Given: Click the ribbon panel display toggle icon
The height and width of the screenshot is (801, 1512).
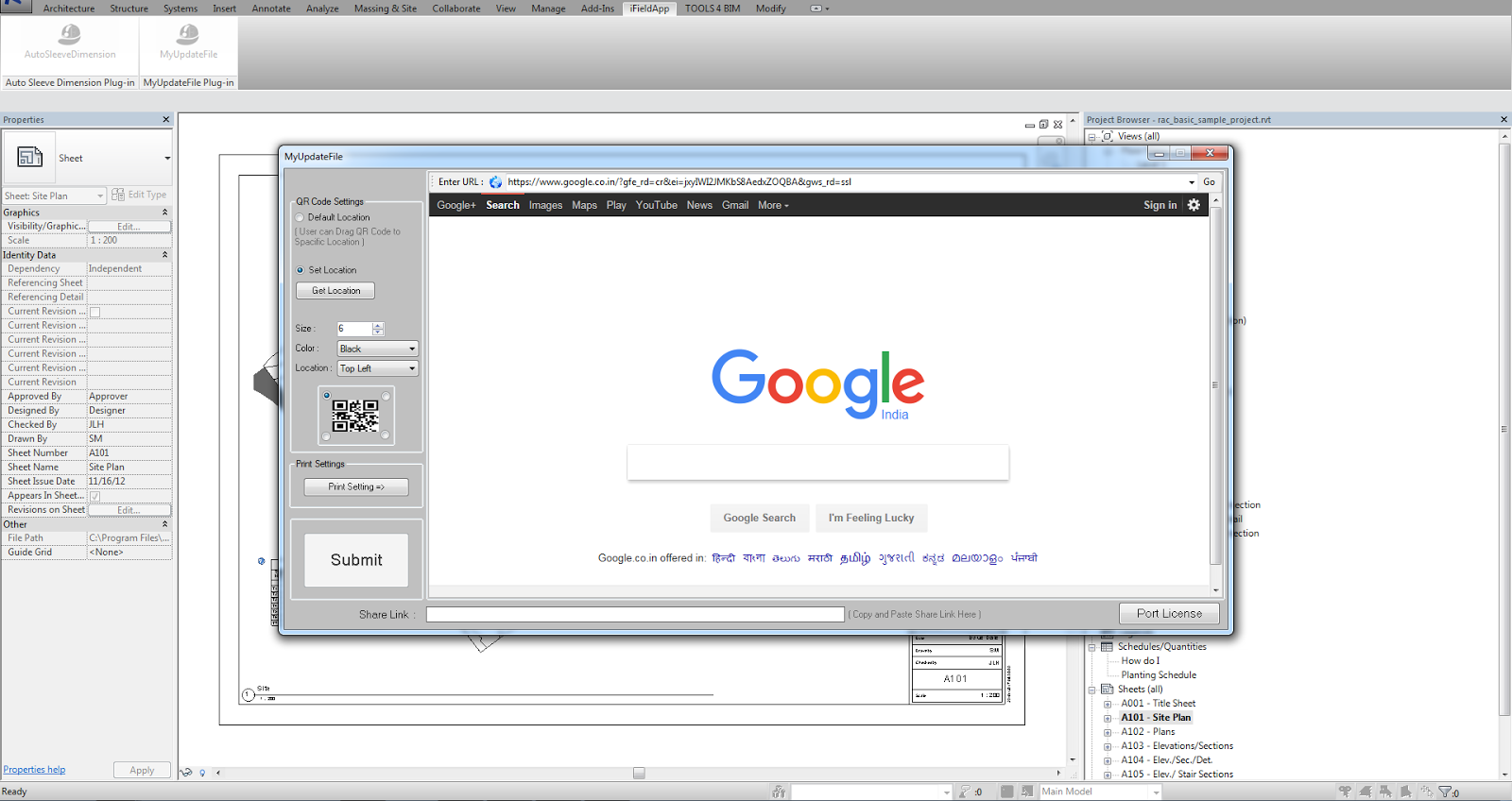Looking at the screenshot, I should point(816,9).
